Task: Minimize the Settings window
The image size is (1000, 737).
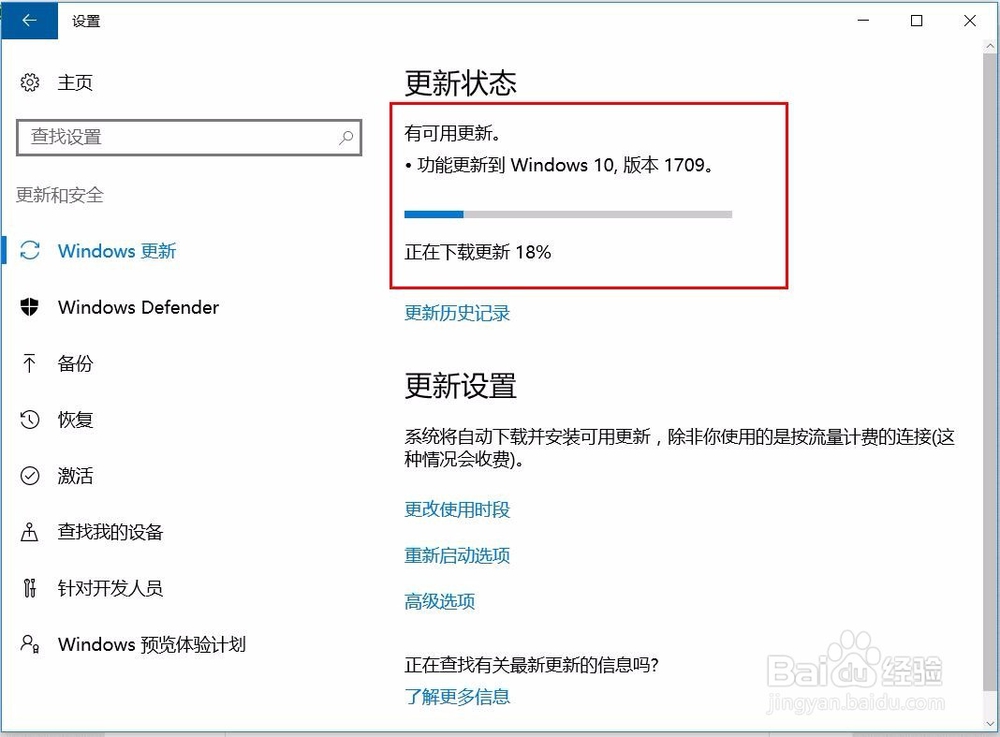Action: [x=864, y=20]
